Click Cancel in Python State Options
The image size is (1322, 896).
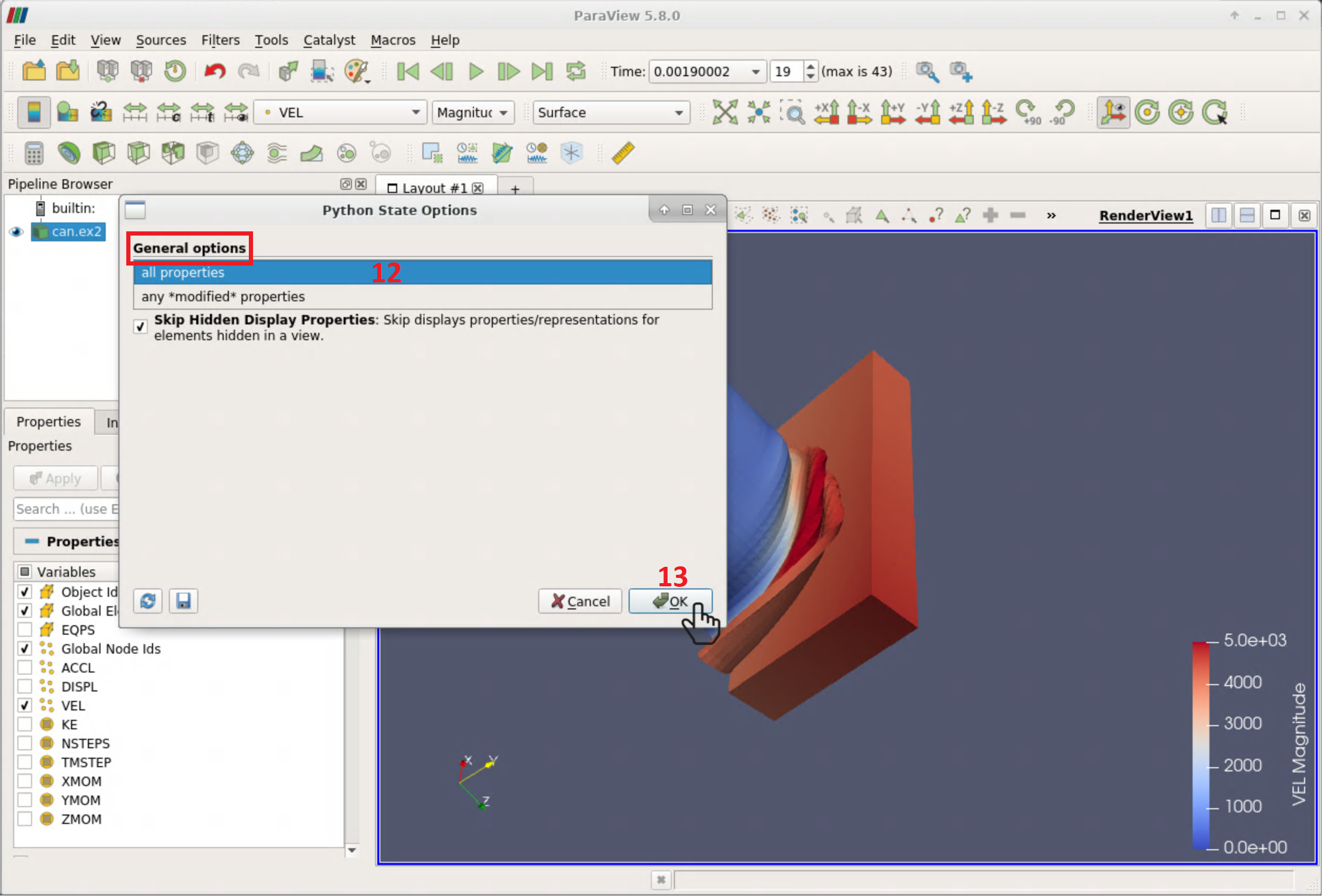point(580,601)
